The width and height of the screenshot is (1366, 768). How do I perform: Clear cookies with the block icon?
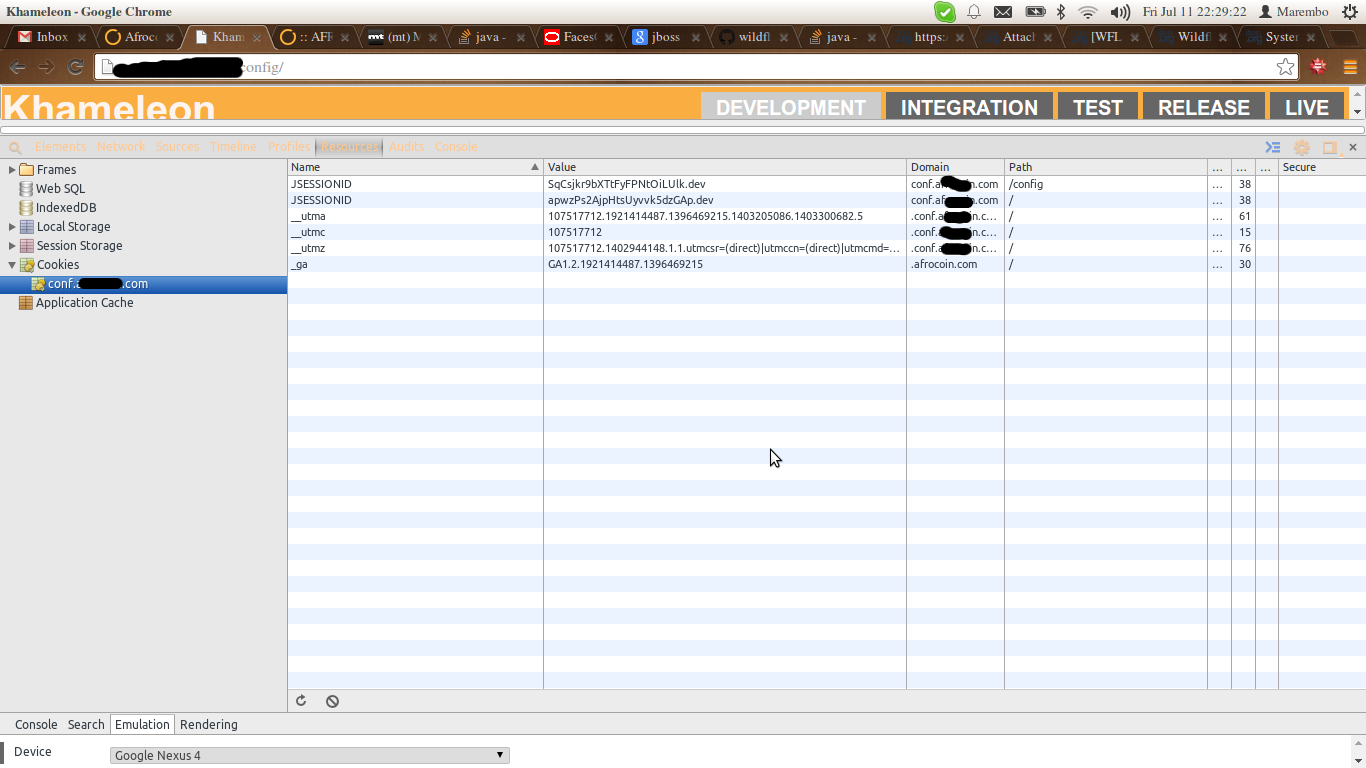[x=332, y=701]
